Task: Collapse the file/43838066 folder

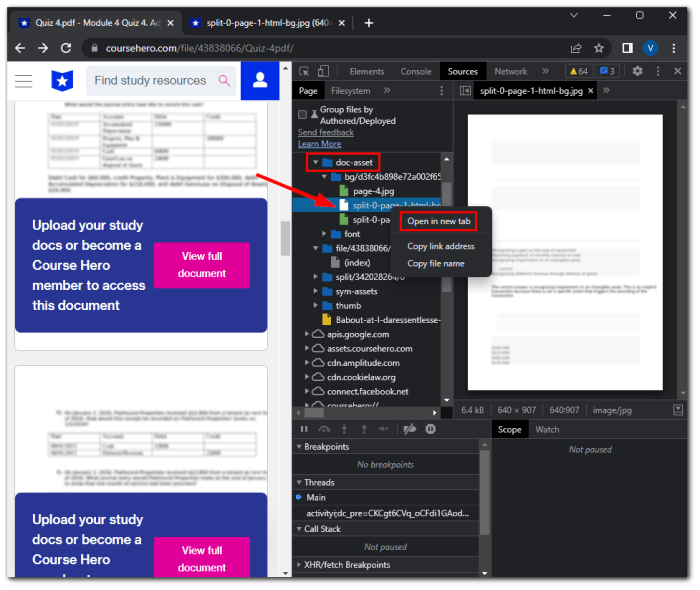Action: 315,248
